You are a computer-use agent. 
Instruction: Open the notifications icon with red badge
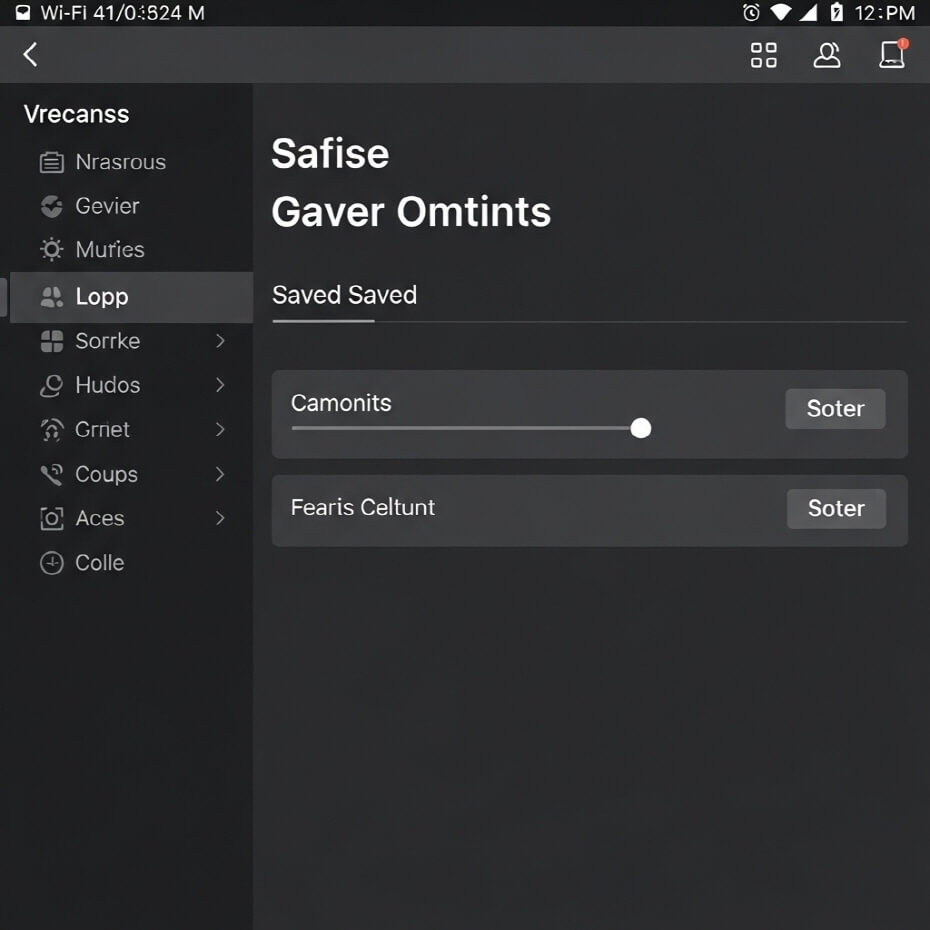click(892, 54)
